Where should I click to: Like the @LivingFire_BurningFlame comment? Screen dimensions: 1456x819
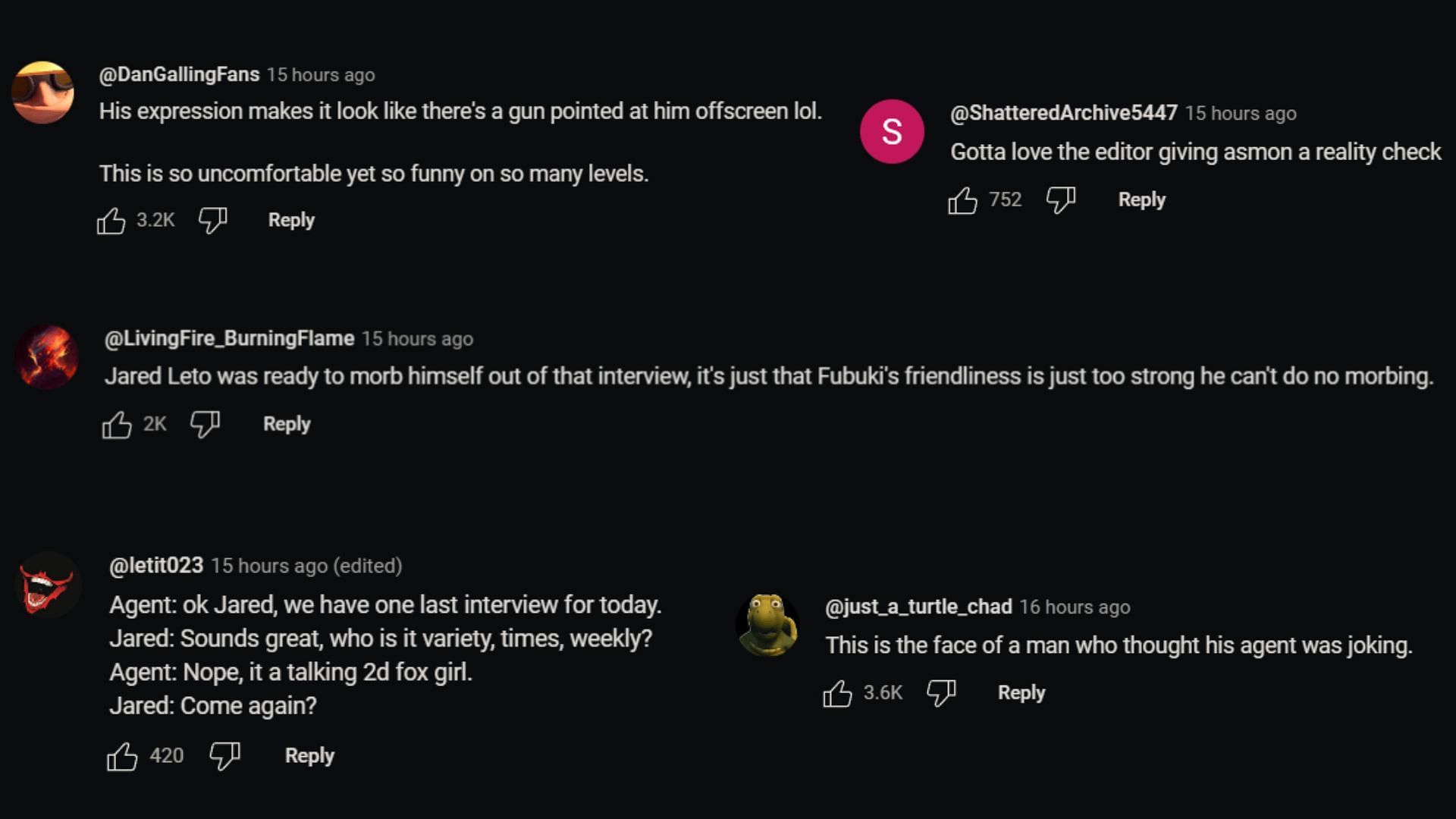[x=117, y=425]
